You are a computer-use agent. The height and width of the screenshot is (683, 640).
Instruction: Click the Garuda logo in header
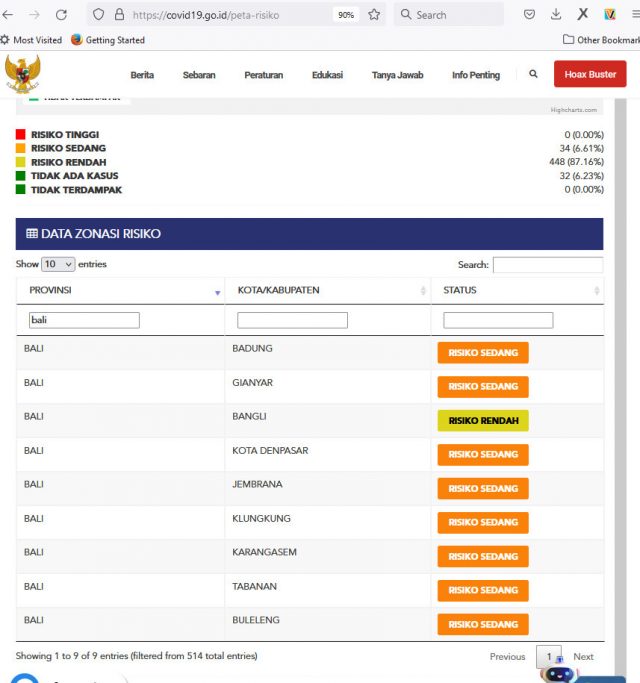coord(22,74)
